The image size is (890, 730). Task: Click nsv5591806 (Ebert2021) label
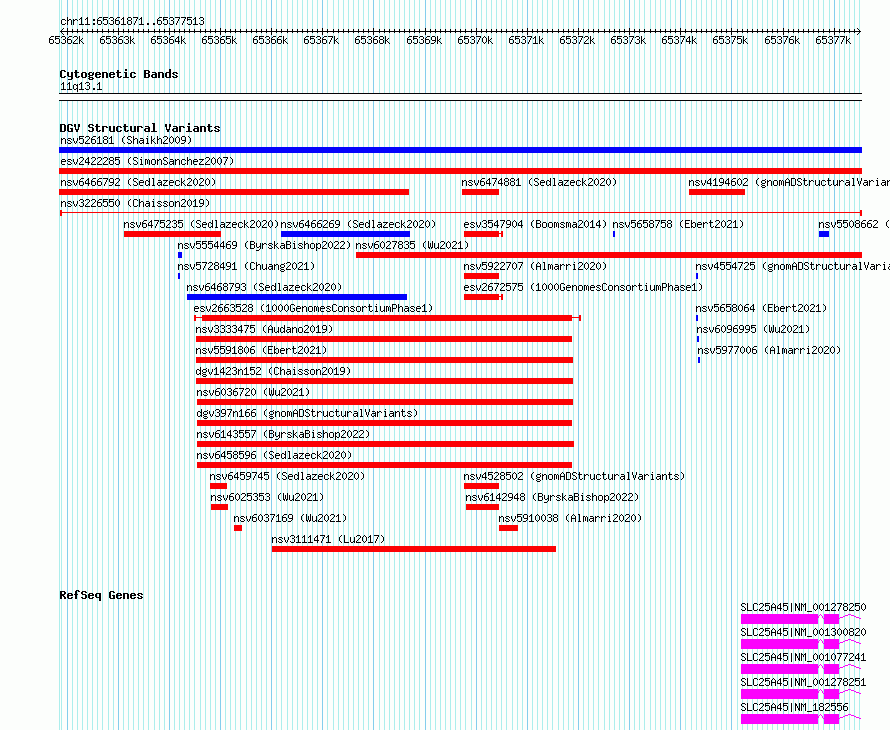pyautogui.click(x=261, y=350)
